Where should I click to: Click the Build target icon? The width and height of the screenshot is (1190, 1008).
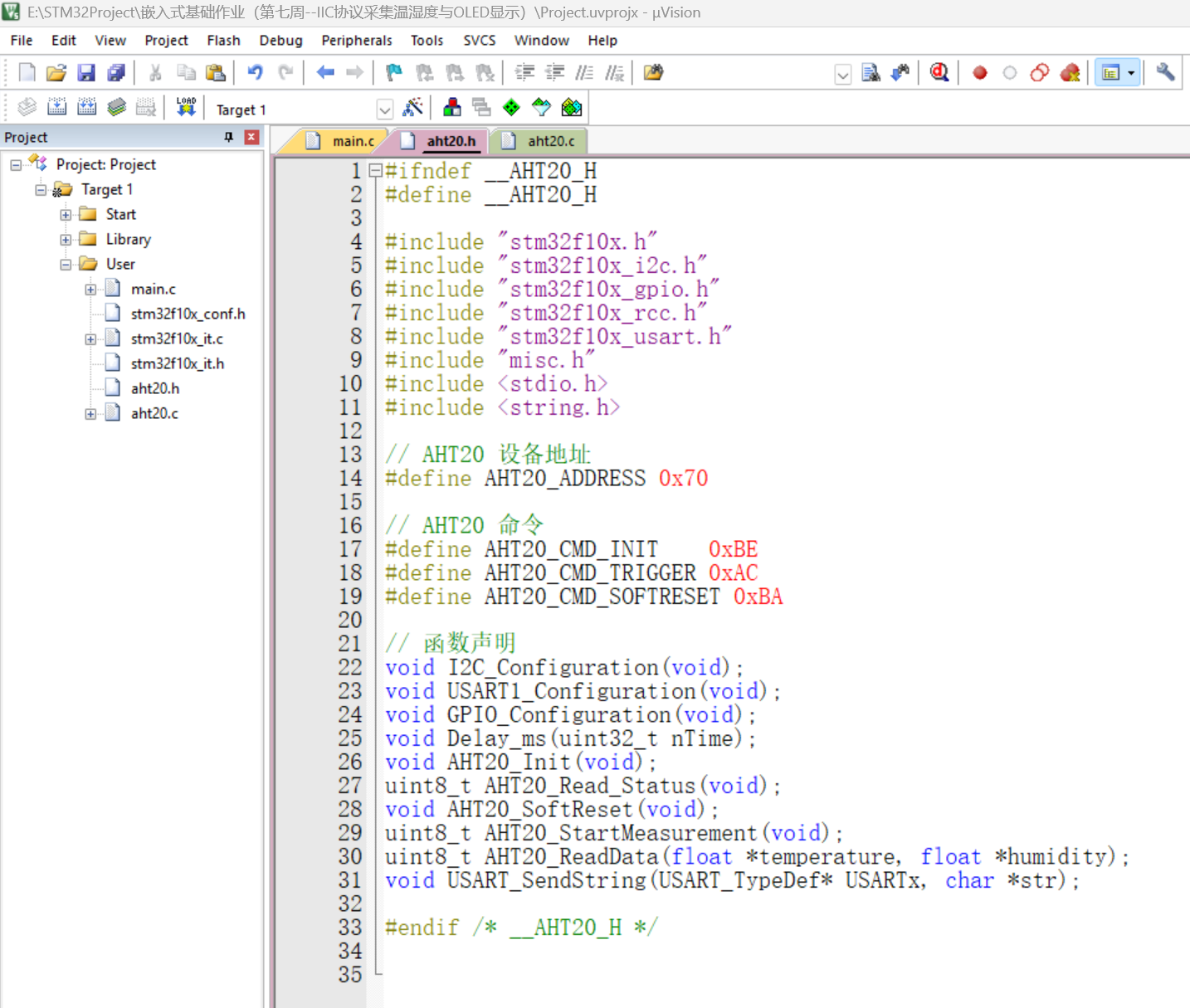pyautogui.click(x=56, y=107)
